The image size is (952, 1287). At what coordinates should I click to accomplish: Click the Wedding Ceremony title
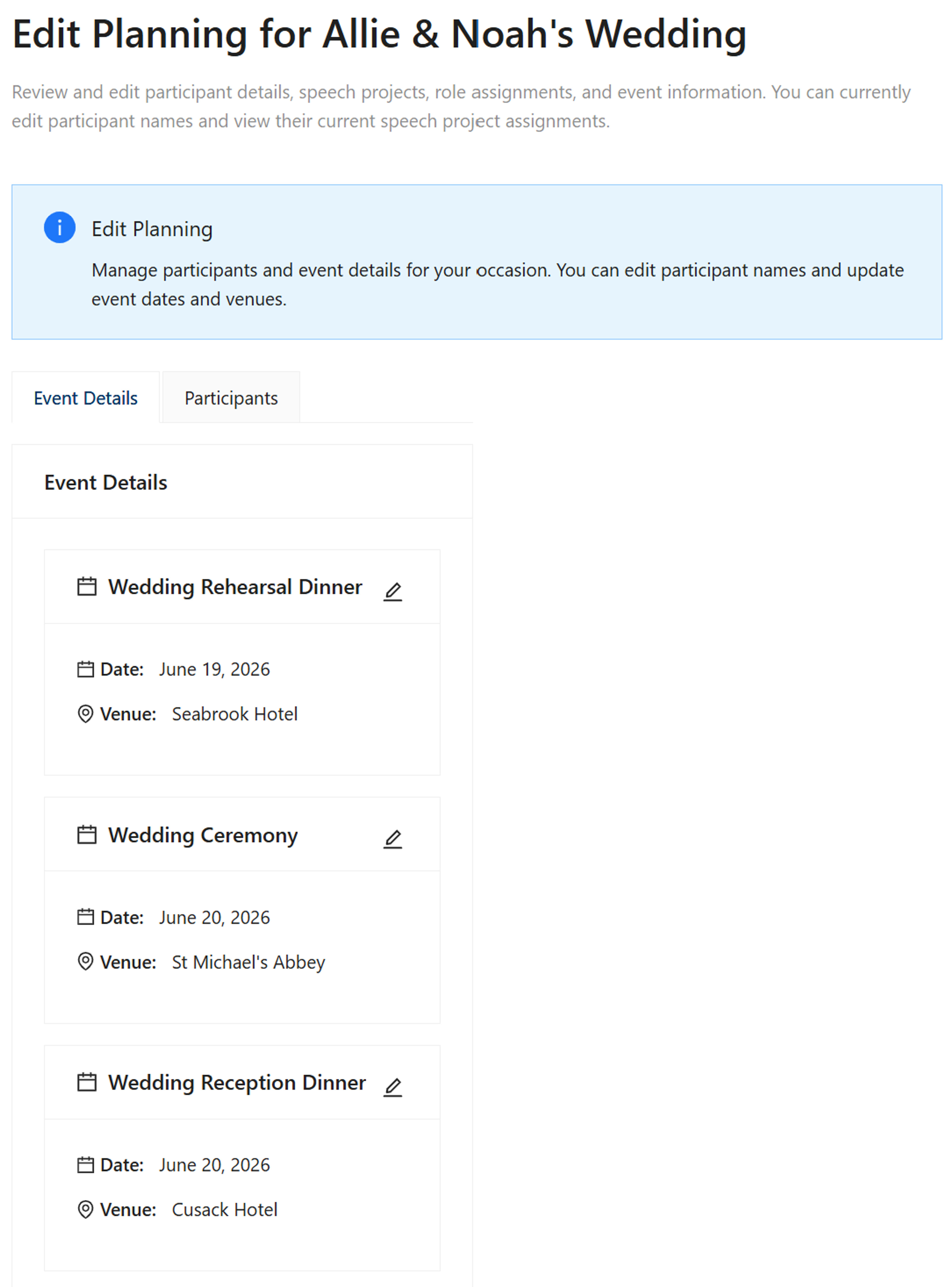[x=203, y=835]
